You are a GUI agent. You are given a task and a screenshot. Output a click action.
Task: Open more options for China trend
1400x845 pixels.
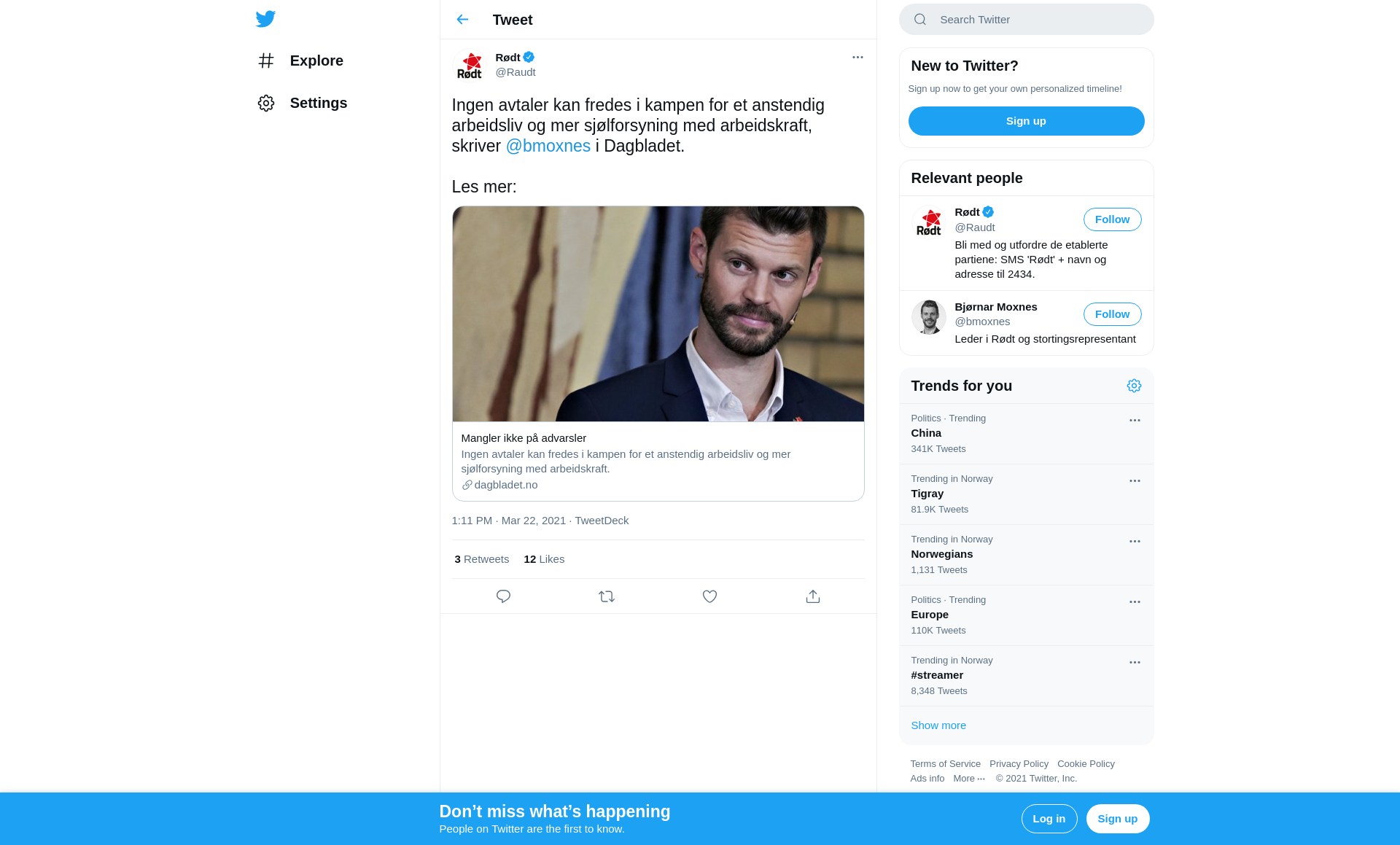1135,421
